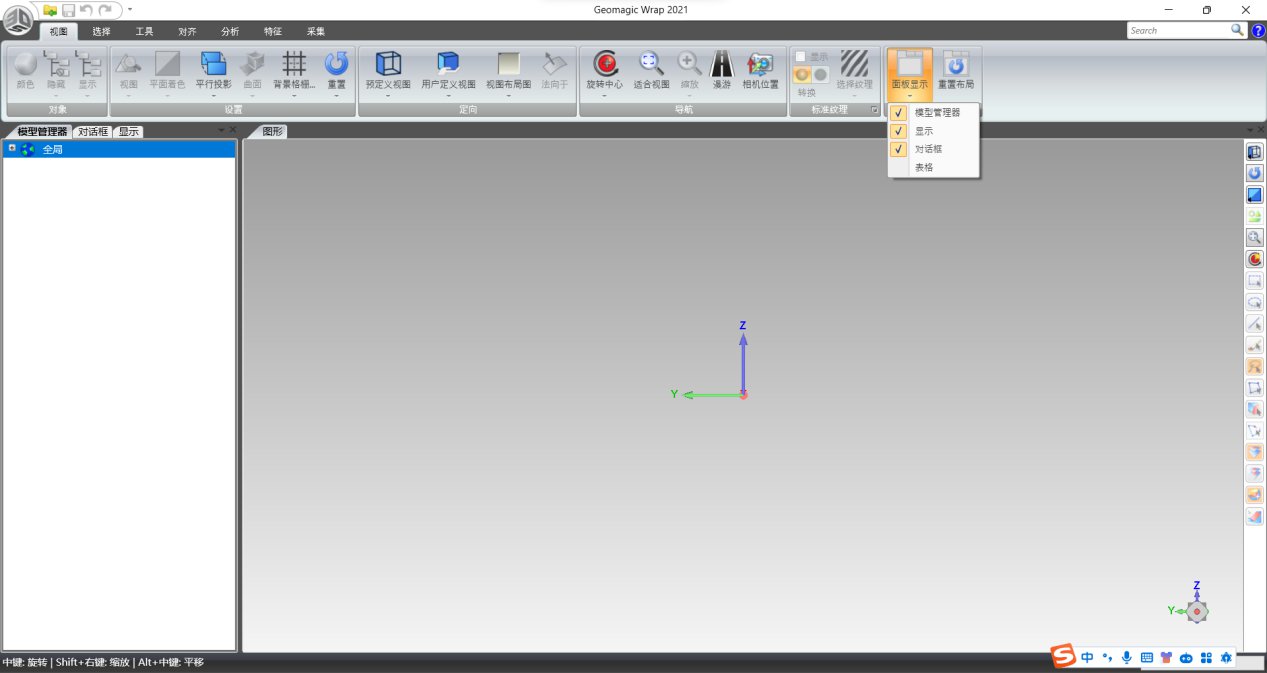The height and width of the screenshot is (673, 1267).
Task: Open the 特征 ribbon tab
Action: (x=273, y=31)
